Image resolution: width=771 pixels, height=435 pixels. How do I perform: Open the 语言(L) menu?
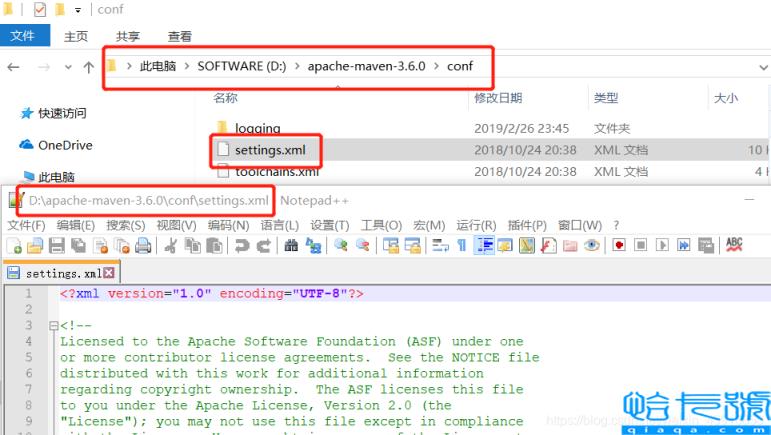click(x=279, y=226)
